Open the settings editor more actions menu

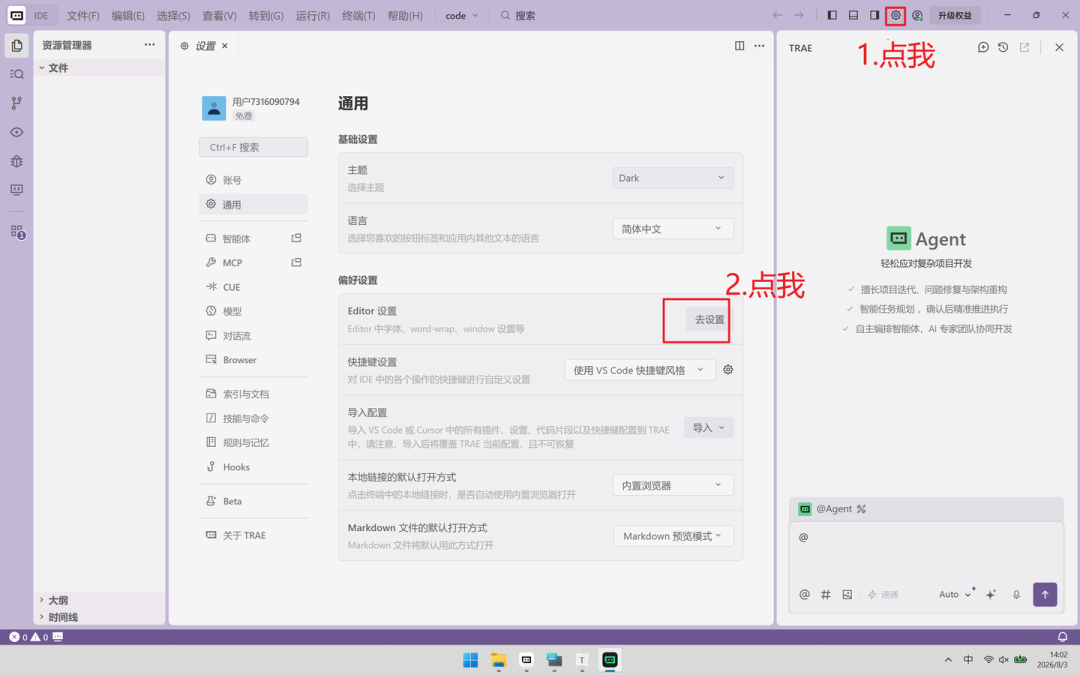(759, 45)
